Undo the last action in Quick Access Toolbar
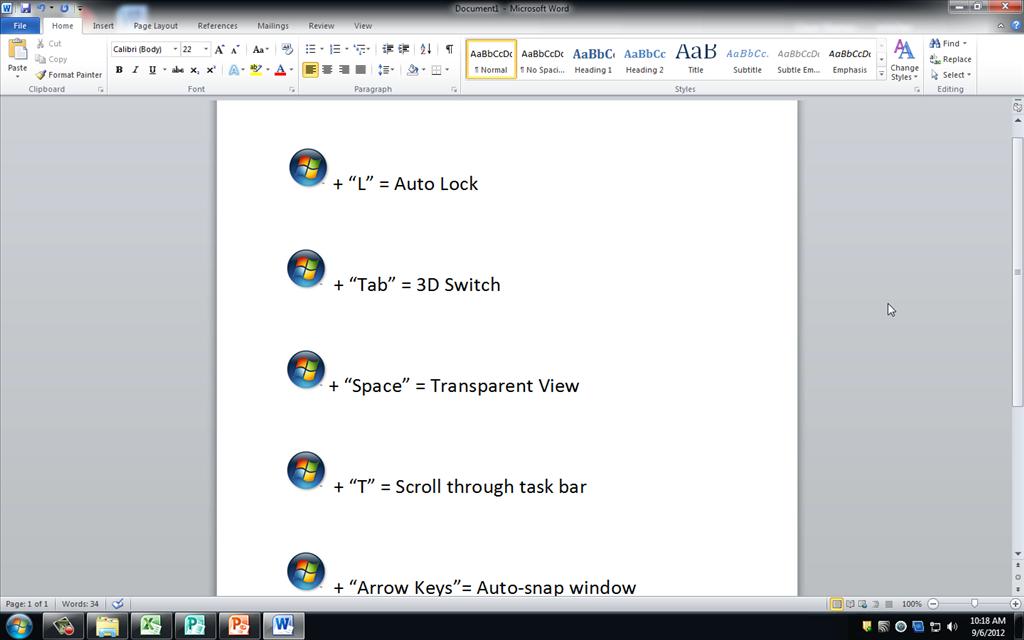This screenshot has height=640, width=1024. [42, 8]
